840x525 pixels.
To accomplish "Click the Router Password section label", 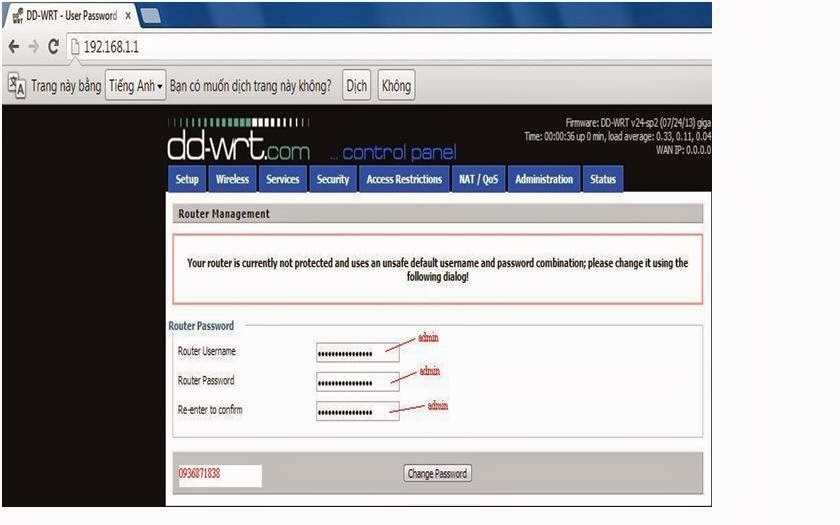I will pos(201,326).
